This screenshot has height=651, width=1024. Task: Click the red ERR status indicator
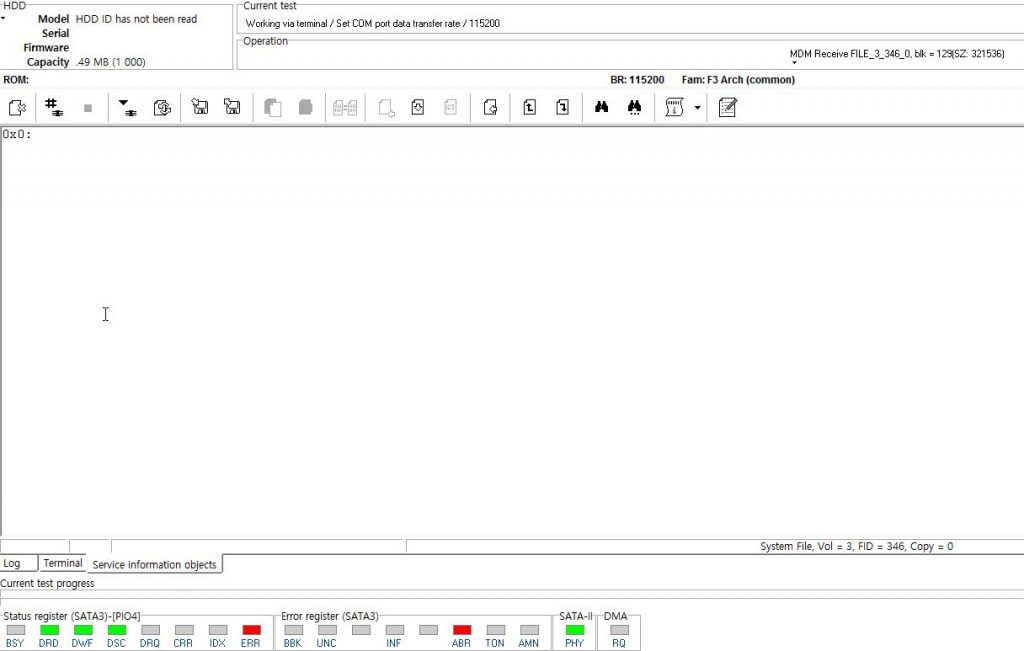(251, 630)
